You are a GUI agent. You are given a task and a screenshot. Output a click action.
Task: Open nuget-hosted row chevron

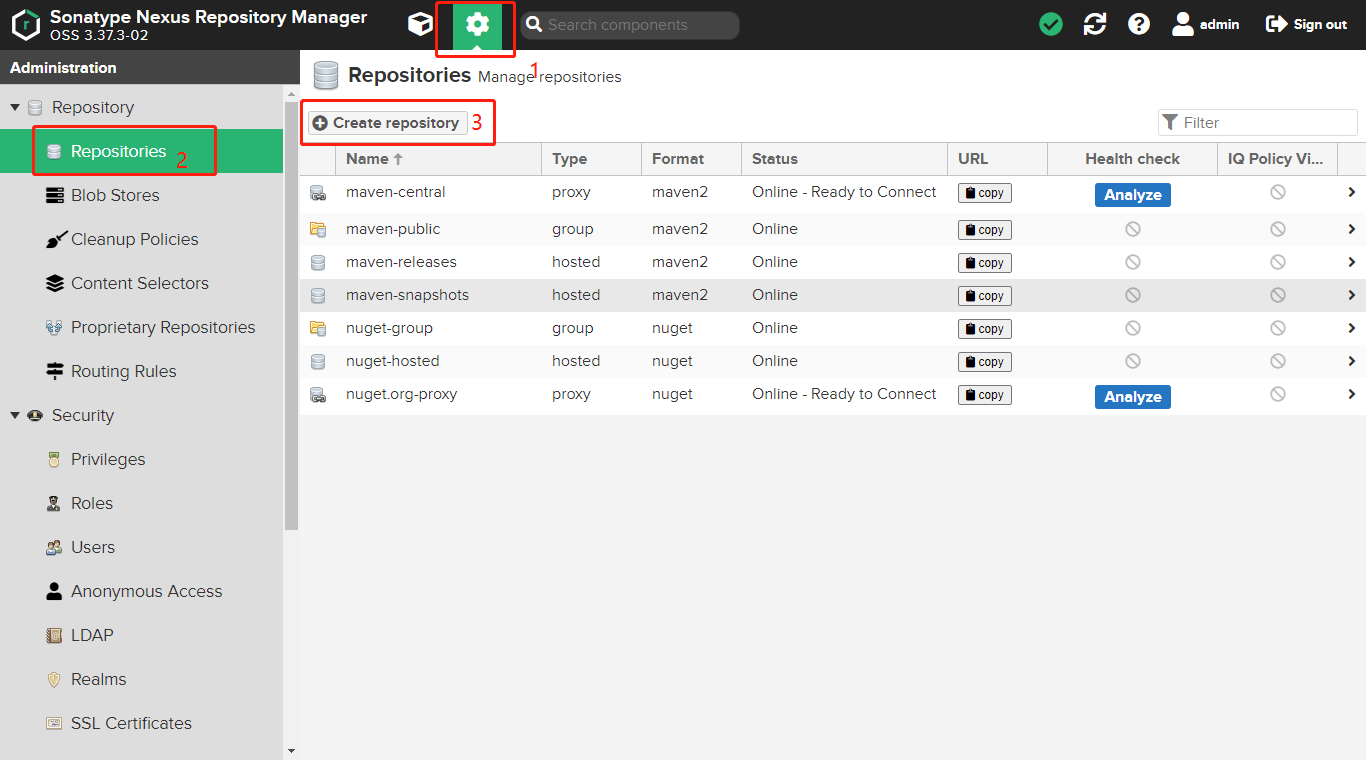[1351, 361]
